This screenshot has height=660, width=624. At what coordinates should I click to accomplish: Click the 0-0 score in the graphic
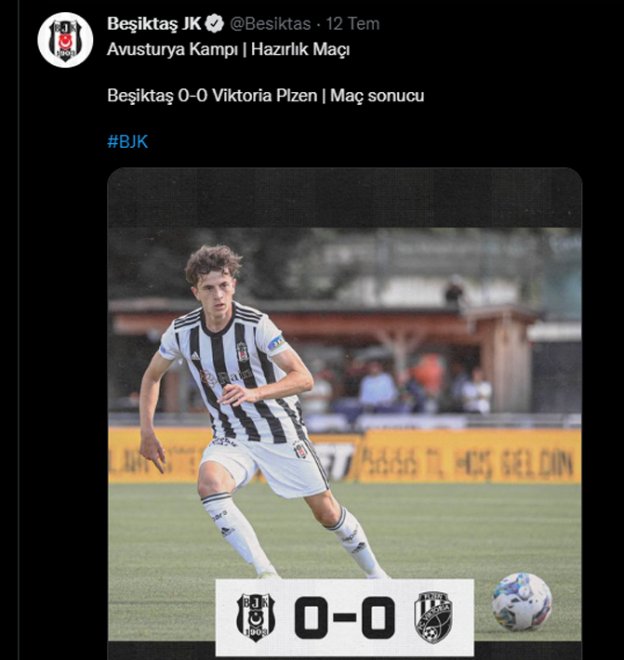tap(345, 617)
